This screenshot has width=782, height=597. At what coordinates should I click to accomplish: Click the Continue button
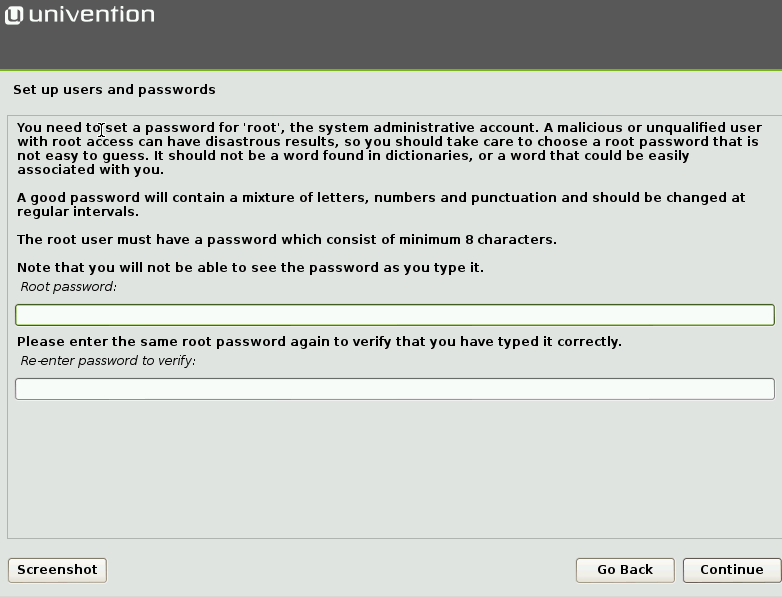point(732,570)
